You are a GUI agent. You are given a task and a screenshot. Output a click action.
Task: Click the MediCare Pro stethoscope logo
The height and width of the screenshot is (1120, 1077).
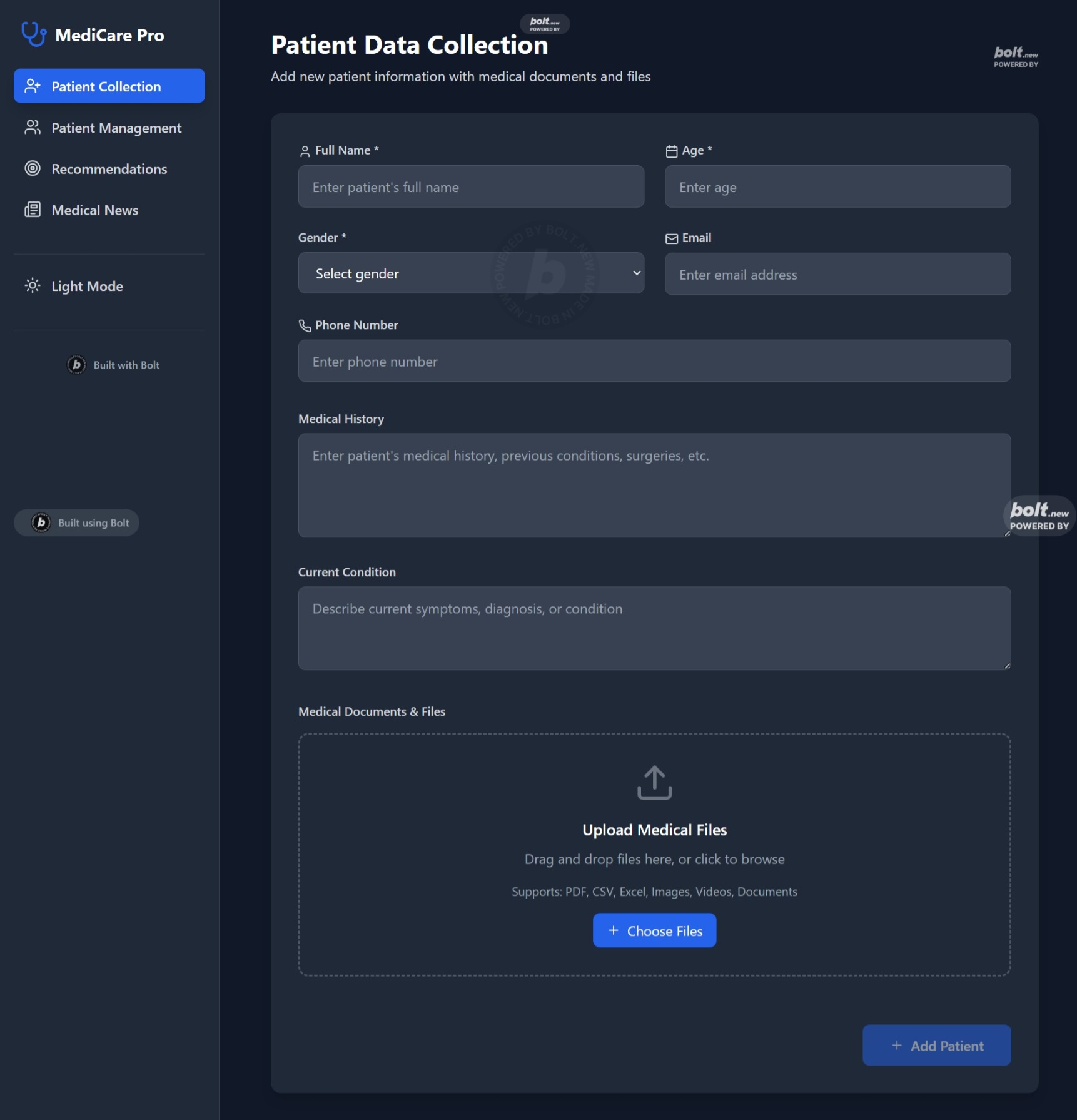click(34, 34)
